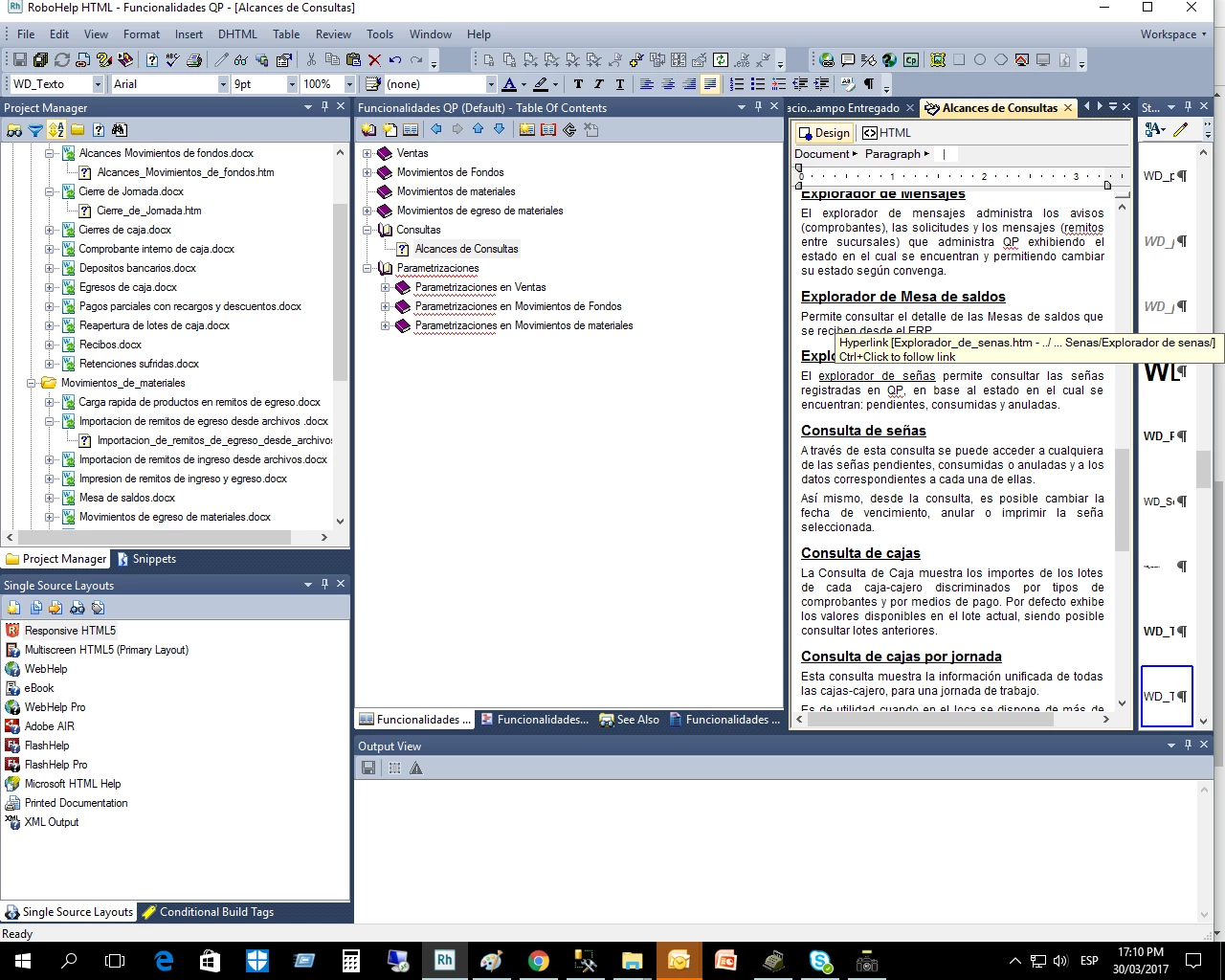Open the Review menu
Screen dimensions: 1225x980
[333, 33]
